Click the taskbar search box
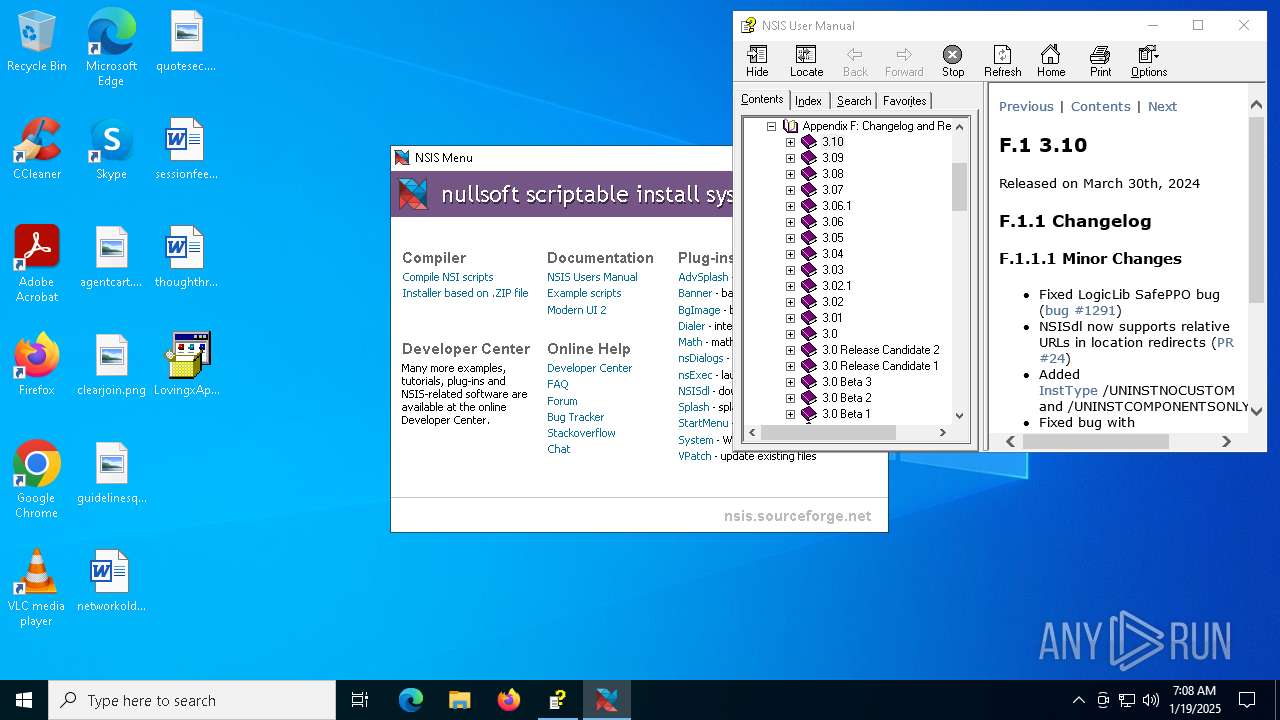This screenshot has height=720, width=1280. [x=192, y=700]
